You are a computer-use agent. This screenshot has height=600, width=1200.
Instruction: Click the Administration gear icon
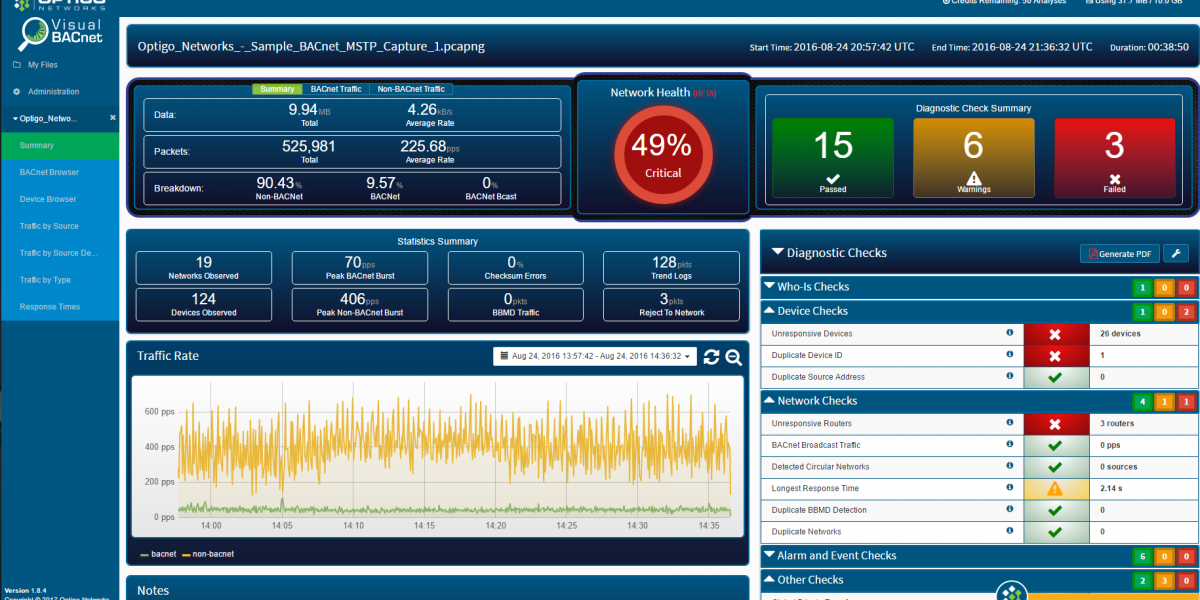point(16,91)
